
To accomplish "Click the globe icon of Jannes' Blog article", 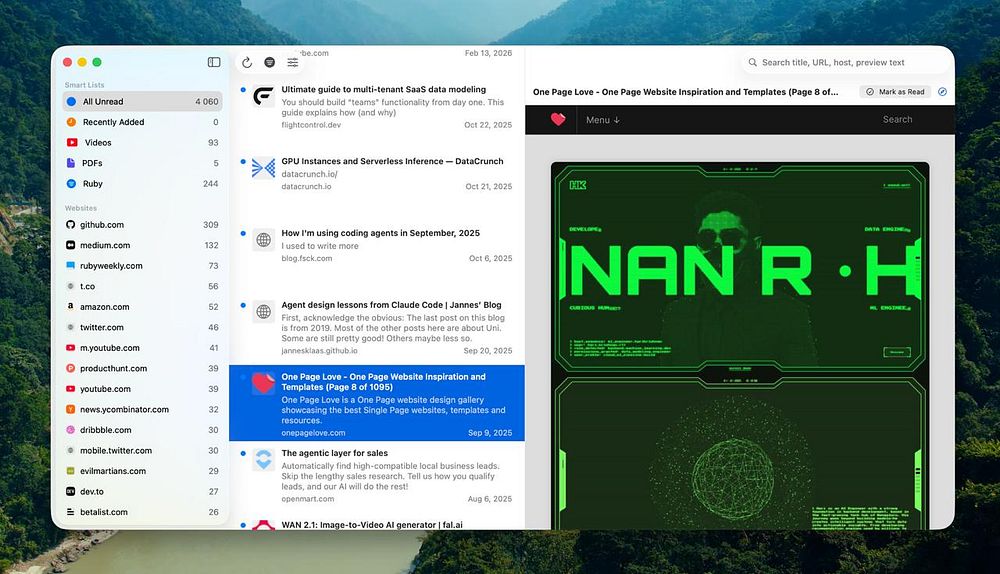I will (x=263, y=311).
